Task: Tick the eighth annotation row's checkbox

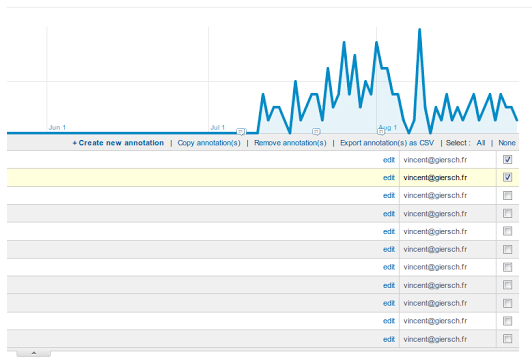Action: click(x=507, y=285)
